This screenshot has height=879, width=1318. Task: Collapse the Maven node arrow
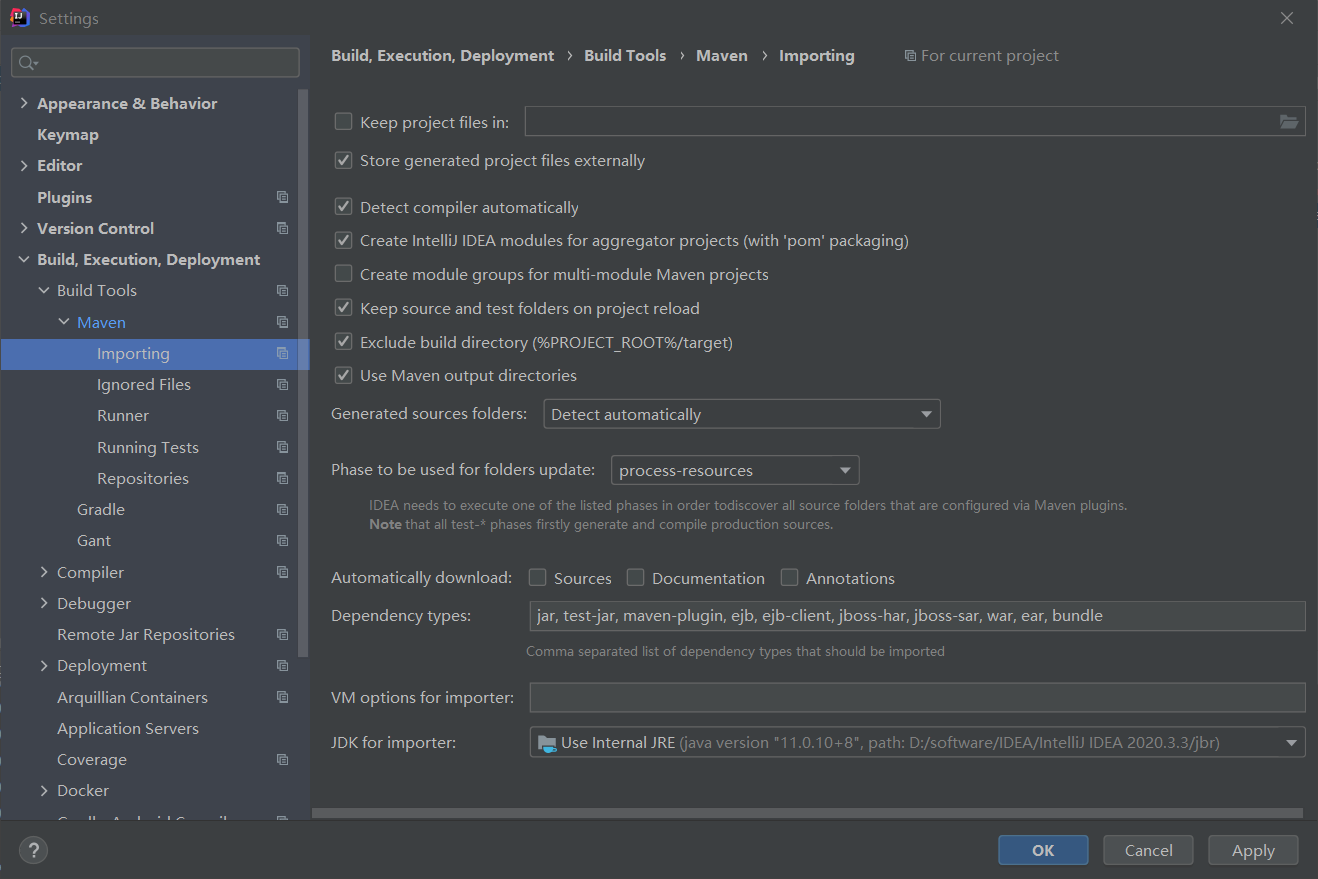click(64, 322)
